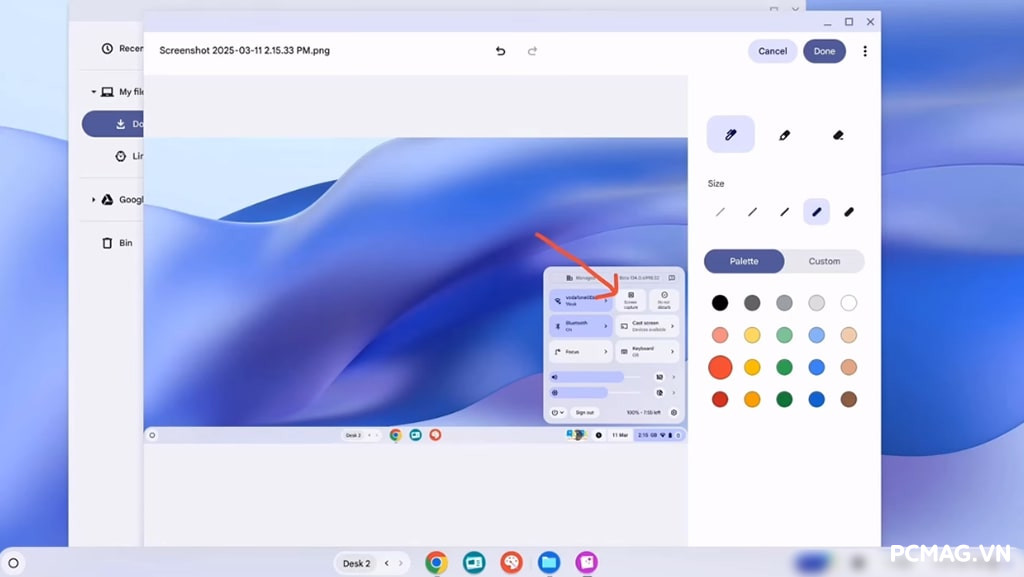This screenshot has height=577, width=1024.
Task: Open the Bin in the Files sidebar
Action: 110,242
